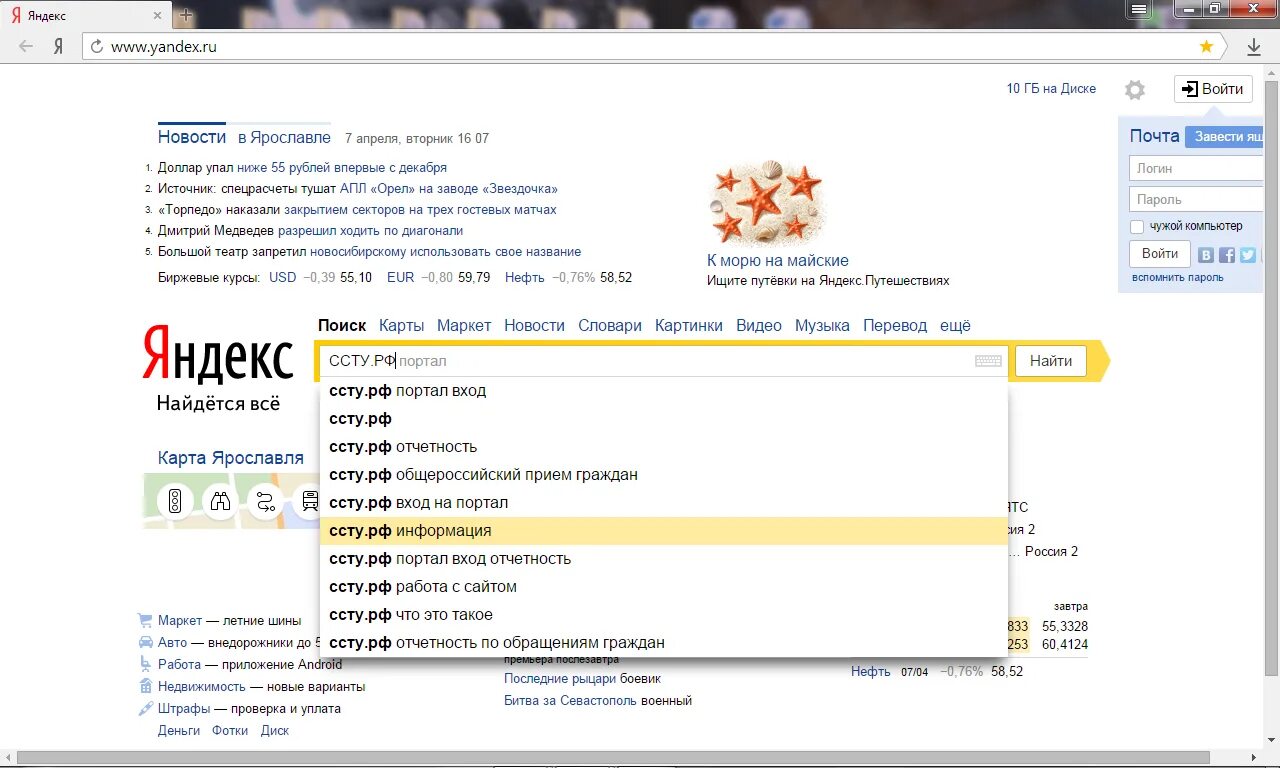Click the Штрафы service icon
Viewport: 1280px width, 768px height.
145,708
